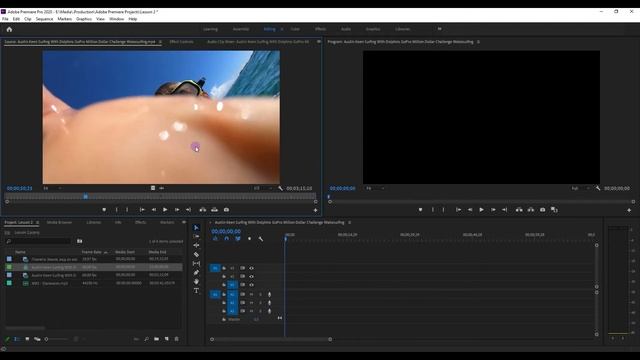
Task: Play the Source monitor clip
Action: [x=165, y=210]
